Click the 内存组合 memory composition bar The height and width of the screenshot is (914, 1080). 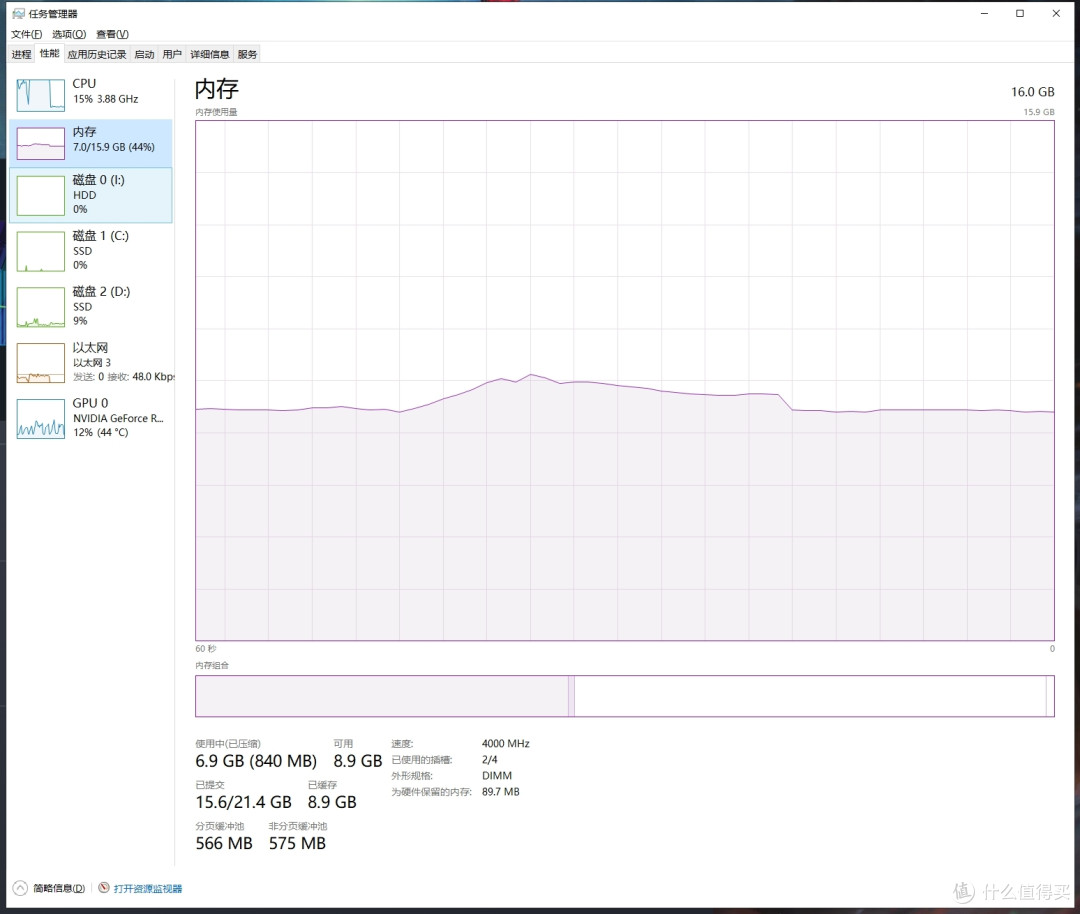point(624,696)
